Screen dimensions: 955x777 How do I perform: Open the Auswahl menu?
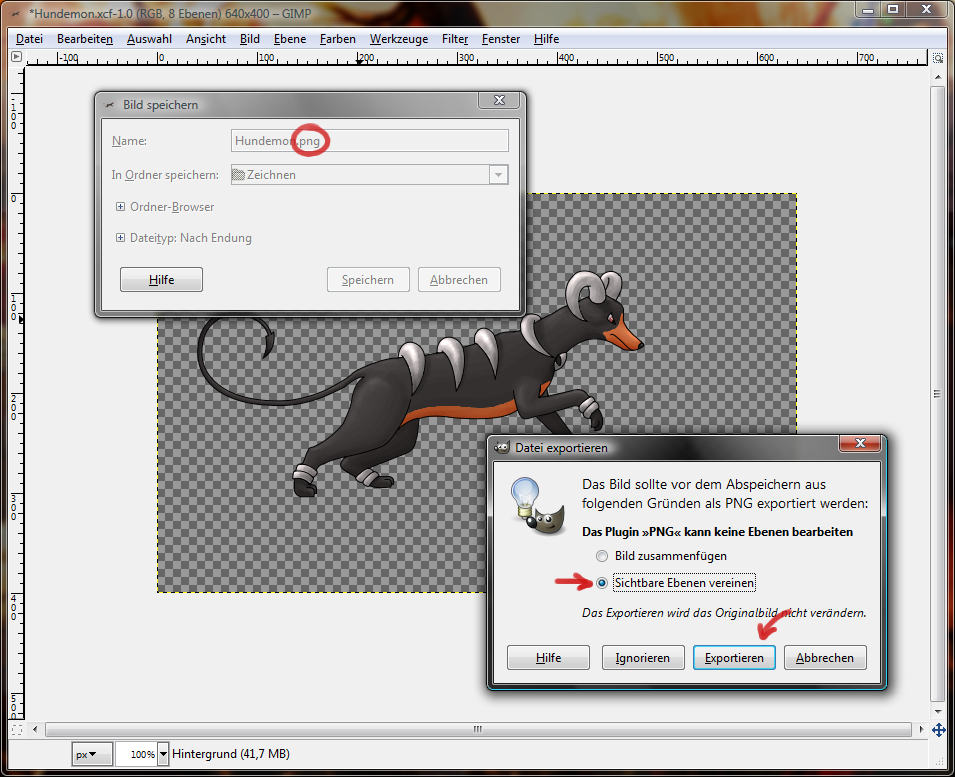149,39
